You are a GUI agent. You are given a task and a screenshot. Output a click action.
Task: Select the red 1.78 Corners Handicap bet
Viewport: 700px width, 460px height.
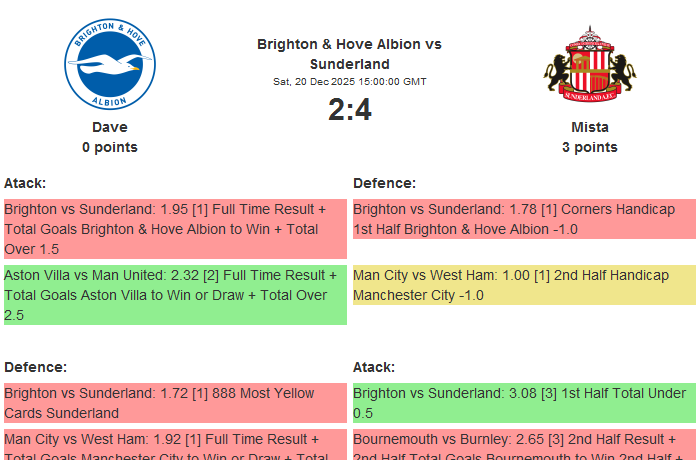click(x=524, y=219)
